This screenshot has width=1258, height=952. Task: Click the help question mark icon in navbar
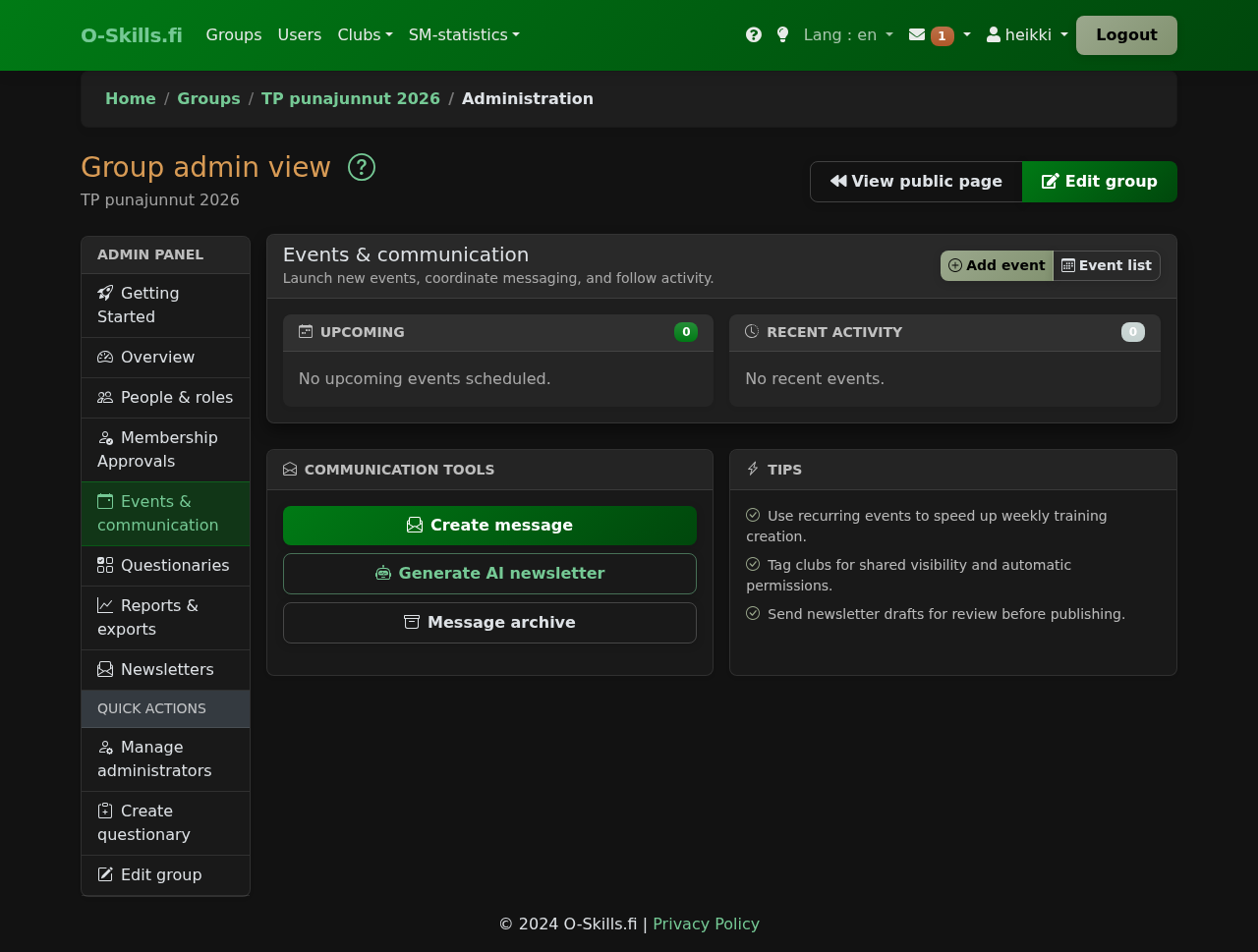[x=754, y=35]
